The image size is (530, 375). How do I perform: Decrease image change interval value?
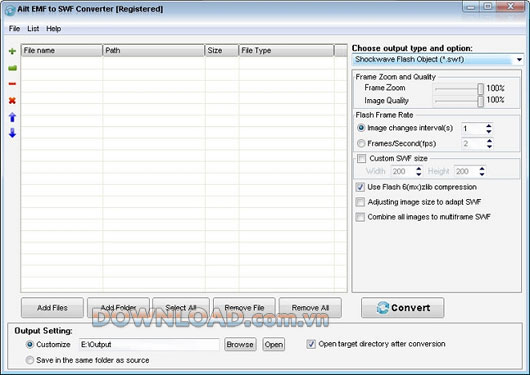[489, 131]
